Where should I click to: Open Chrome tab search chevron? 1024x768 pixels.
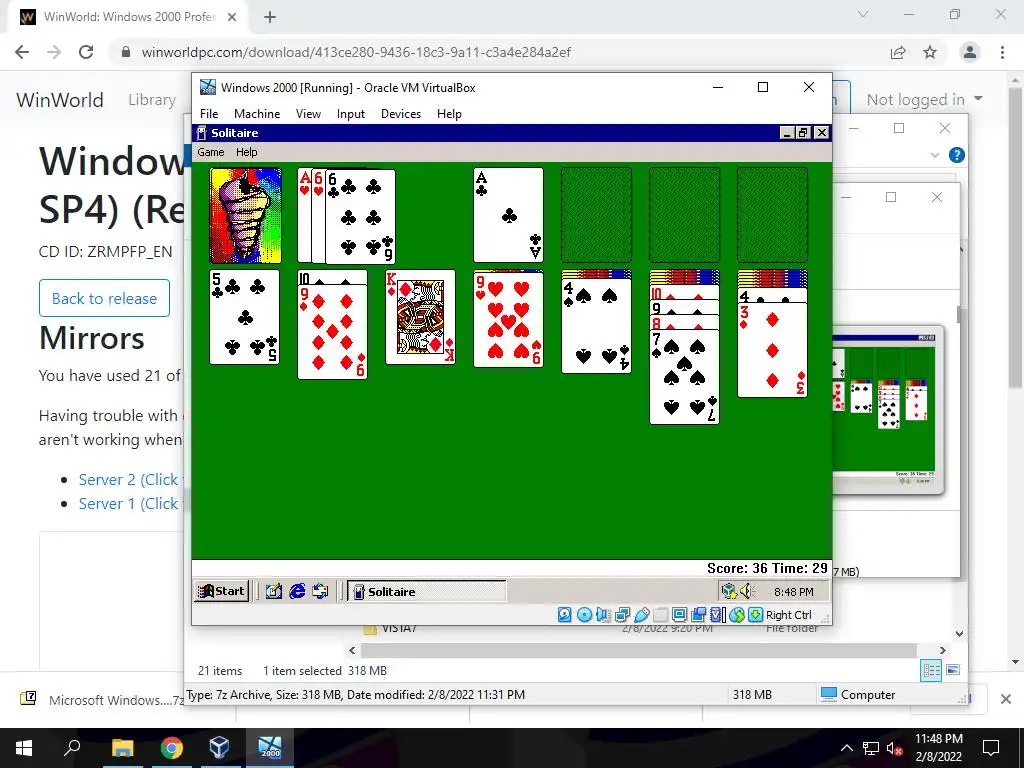tap(863, 14)
